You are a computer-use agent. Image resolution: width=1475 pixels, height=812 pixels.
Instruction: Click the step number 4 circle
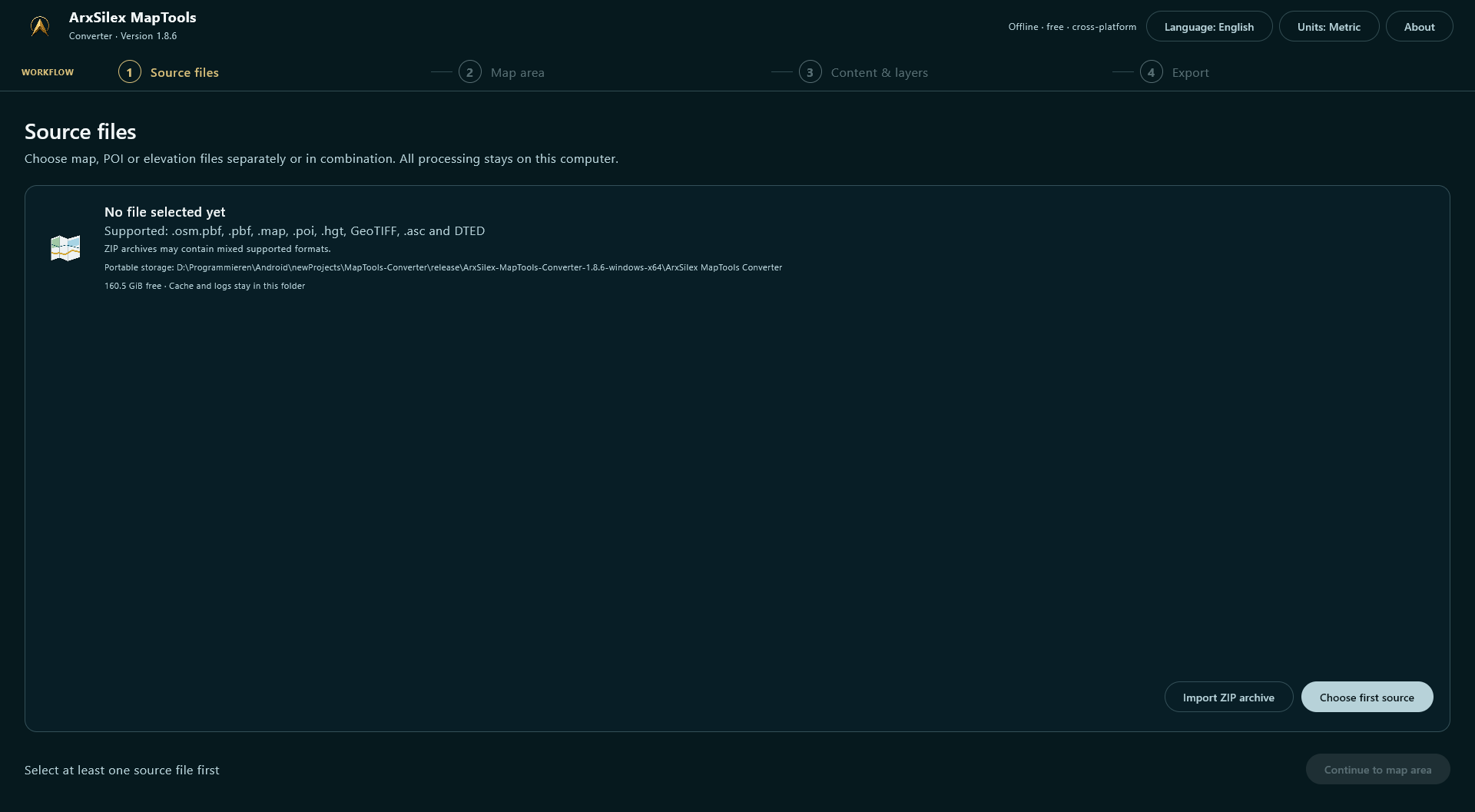click(1151, 72)
